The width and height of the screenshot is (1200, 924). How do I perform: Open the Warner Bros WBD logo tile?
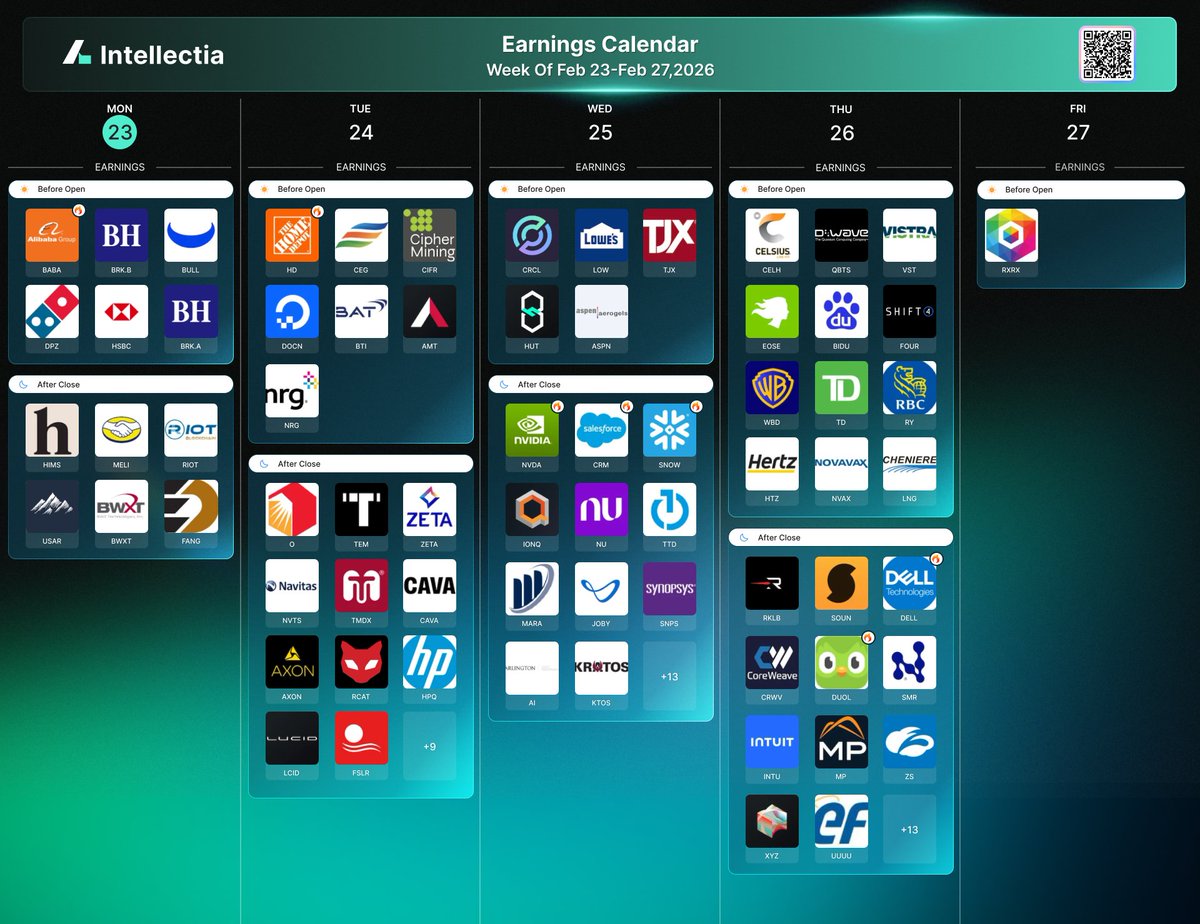tap(772, 388)
